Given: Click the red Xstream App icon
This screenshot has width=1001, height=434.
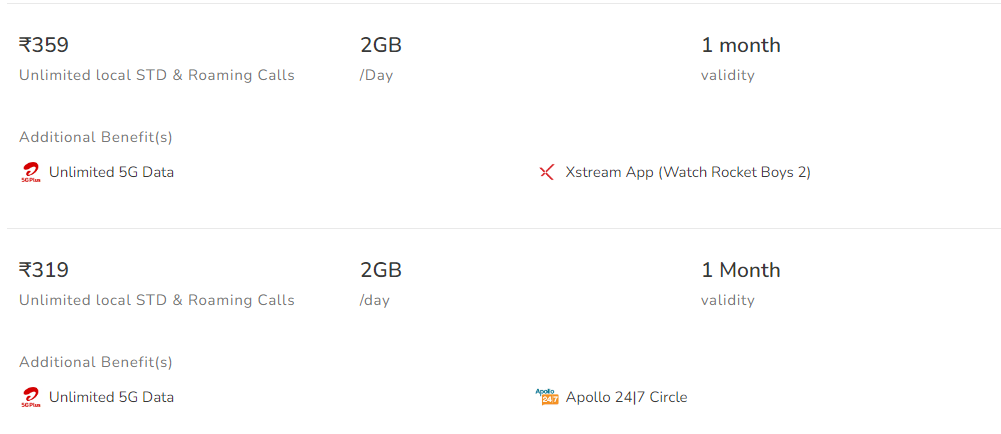Looking at the screenshot, I should tap(546, 173).
